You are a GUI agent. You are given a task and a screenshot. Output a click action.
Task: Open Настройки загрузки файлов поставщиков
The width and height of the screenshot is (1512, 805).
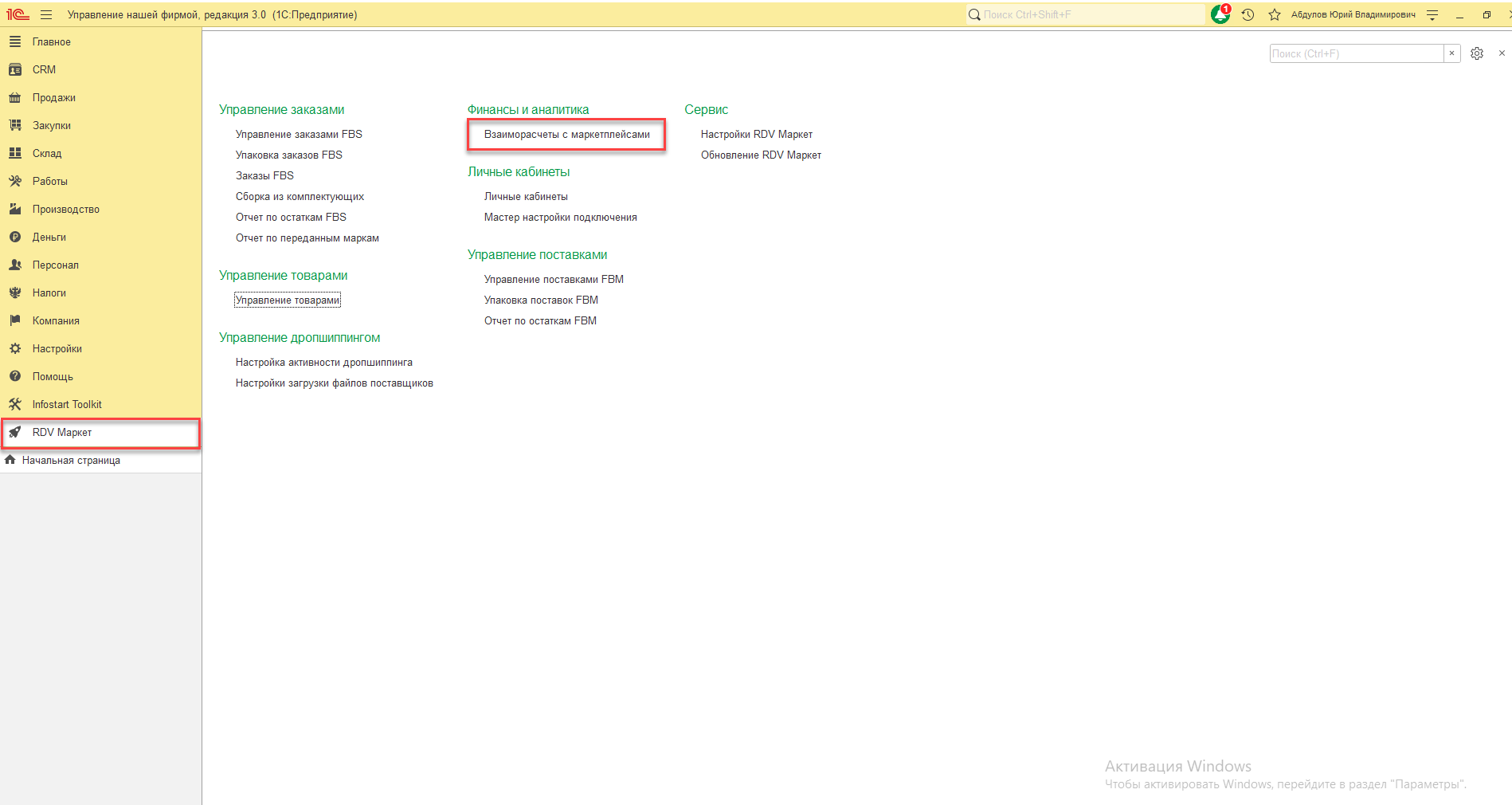tap(335, 383)
